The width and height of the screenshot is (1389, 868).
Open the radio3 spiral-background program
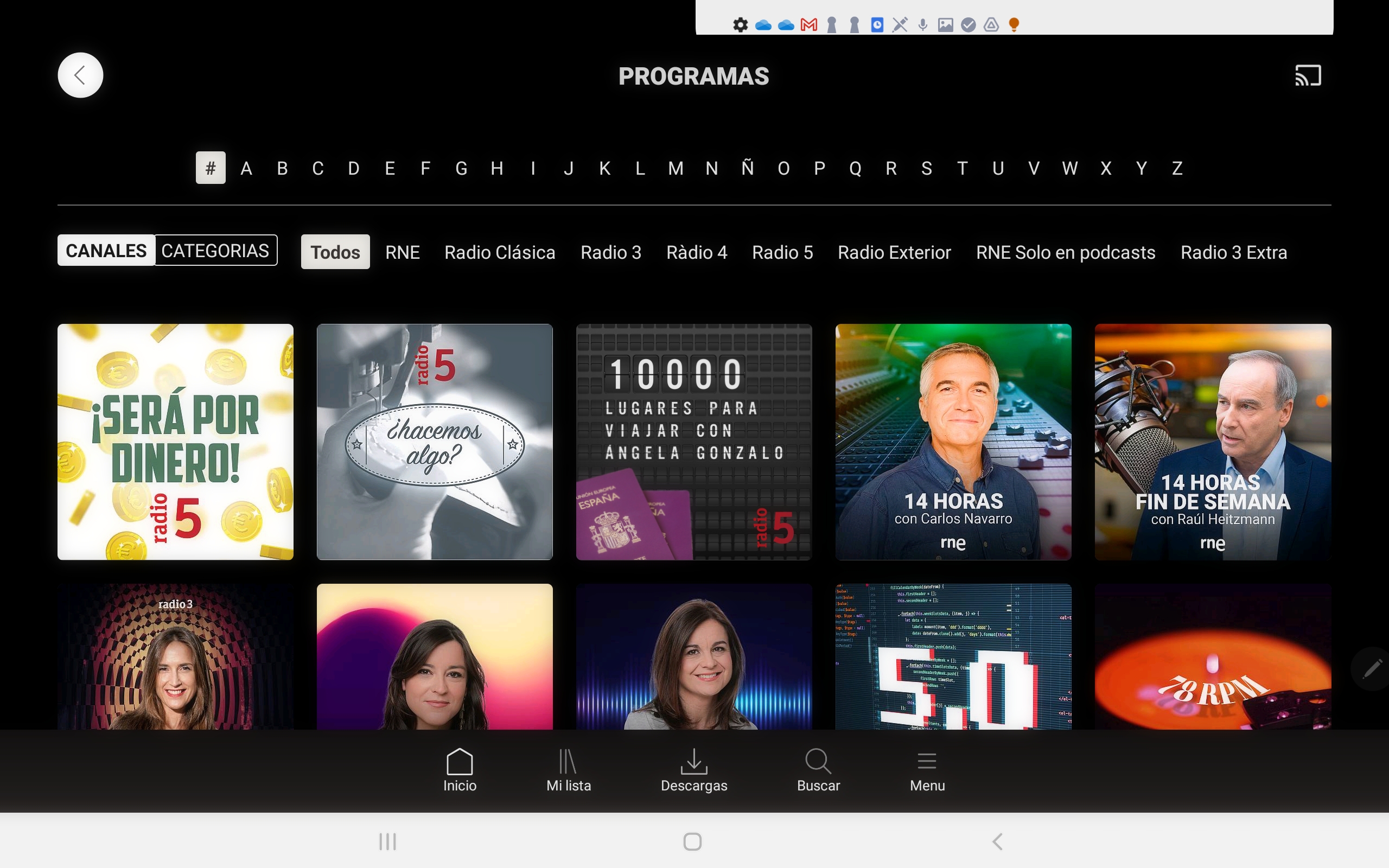point(176,657)
